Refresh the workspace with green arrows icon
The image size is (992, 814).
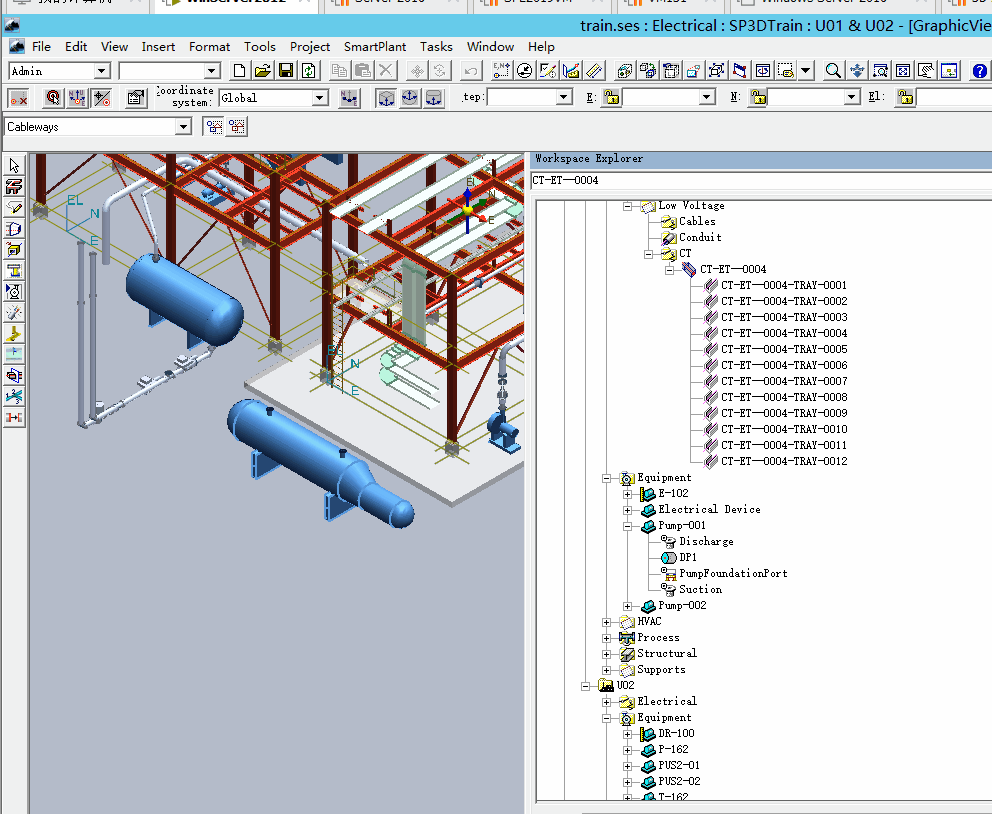click(x=309, y=71)
